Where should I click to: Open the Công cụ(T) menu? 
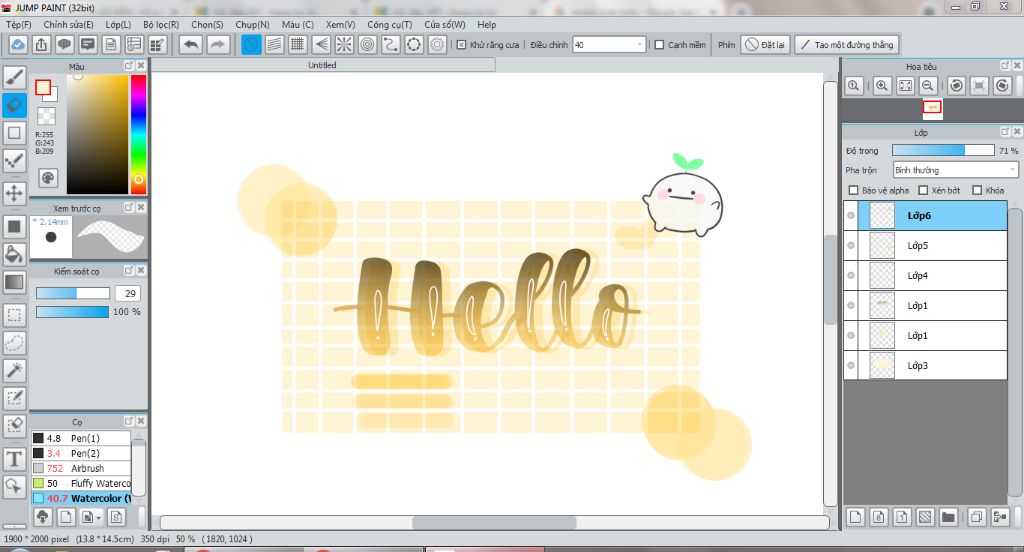(389, 24)
